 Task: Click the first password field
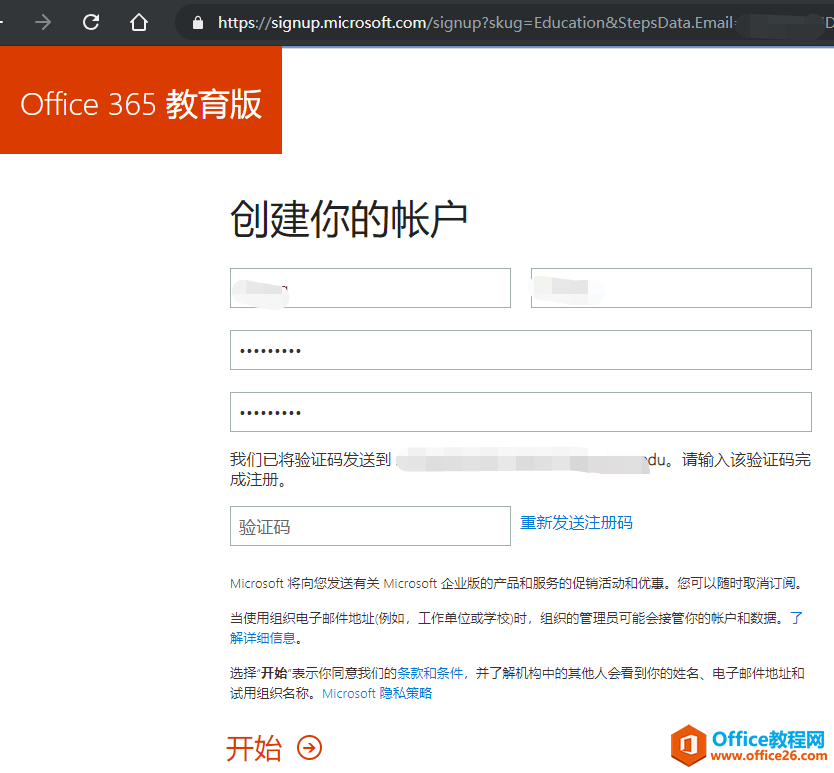pyautogui.click(x=521, y=350)
